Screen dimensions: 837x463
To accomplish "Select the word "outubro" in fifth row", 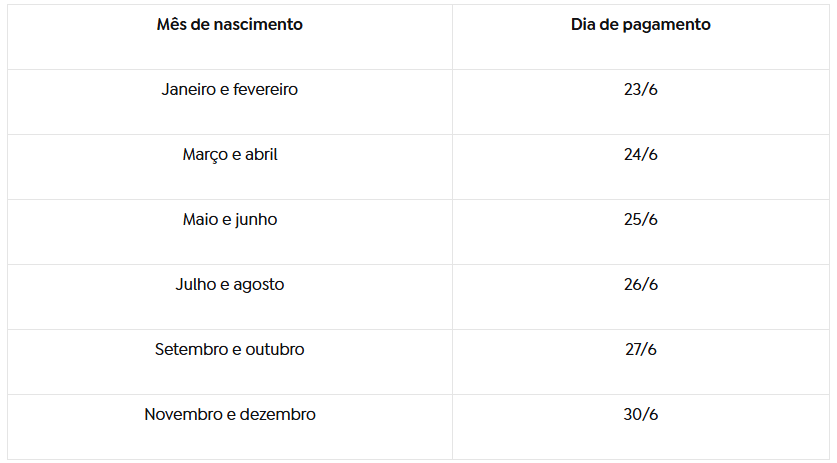I will tap(274, 350).
